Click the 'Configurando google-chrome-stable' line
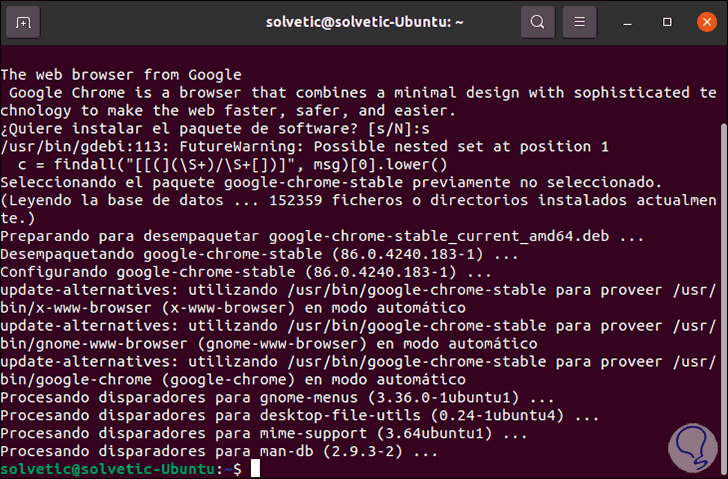The width and height of the screenshot is (728, 479). (246, 272)
